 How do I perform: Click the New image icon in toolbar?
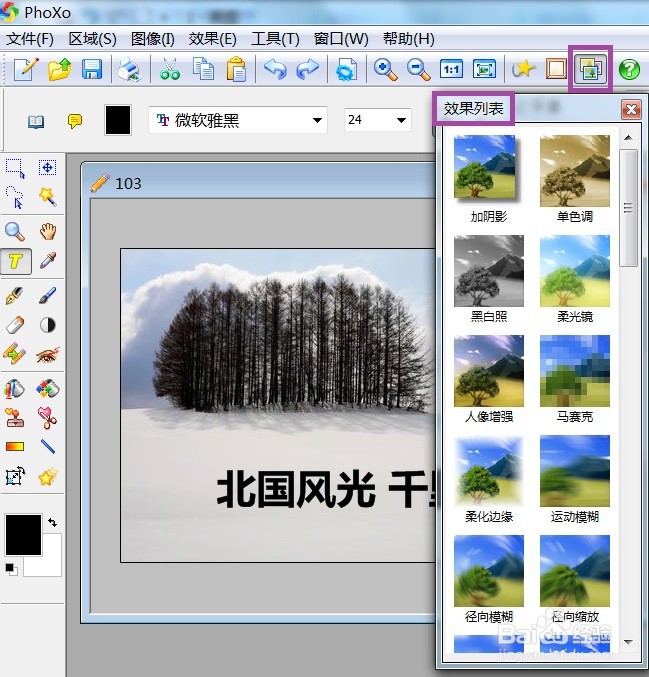(26, 69)
